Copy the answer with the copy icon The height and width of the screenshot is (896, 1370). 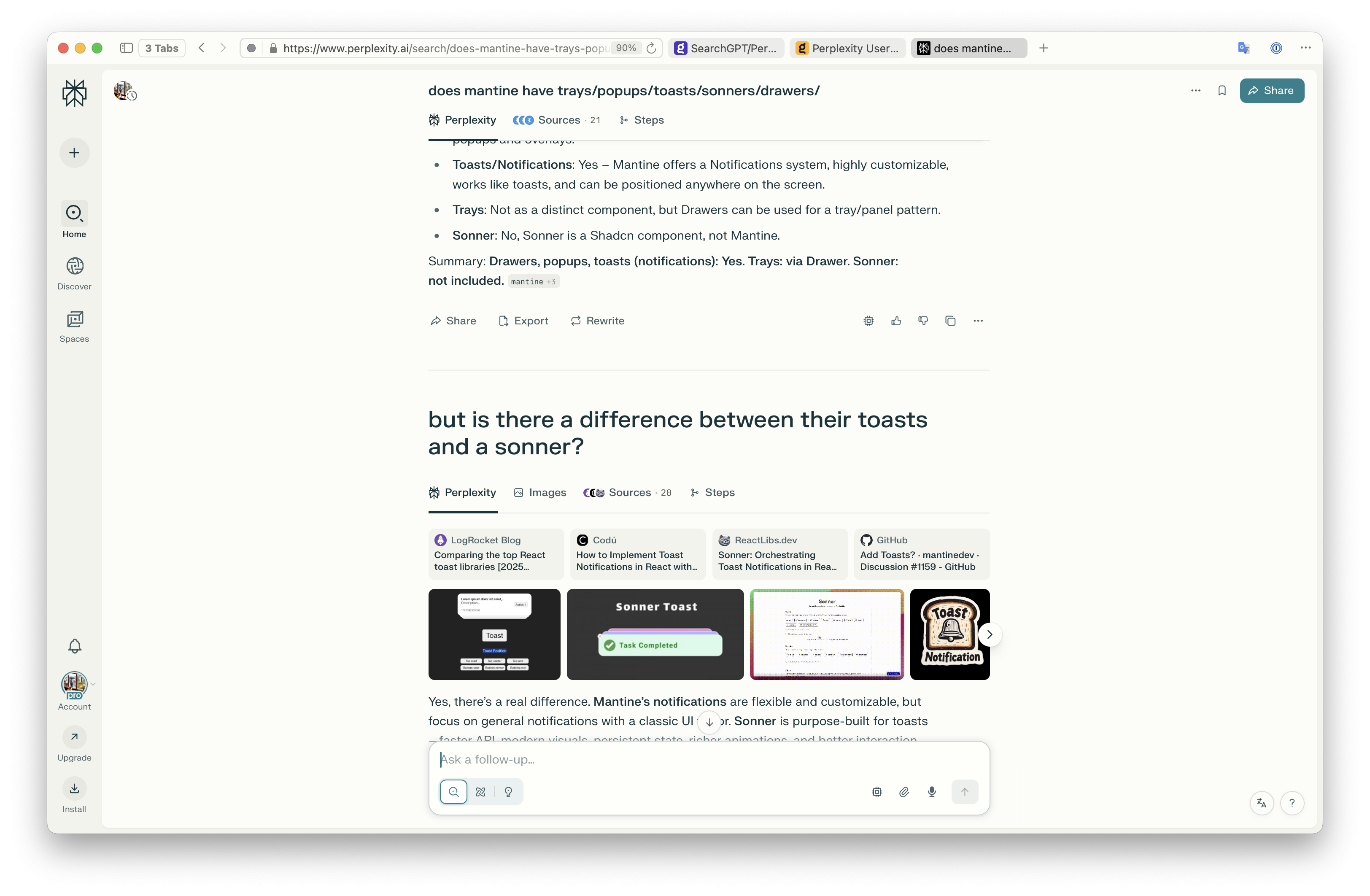[x=950, y=321]
